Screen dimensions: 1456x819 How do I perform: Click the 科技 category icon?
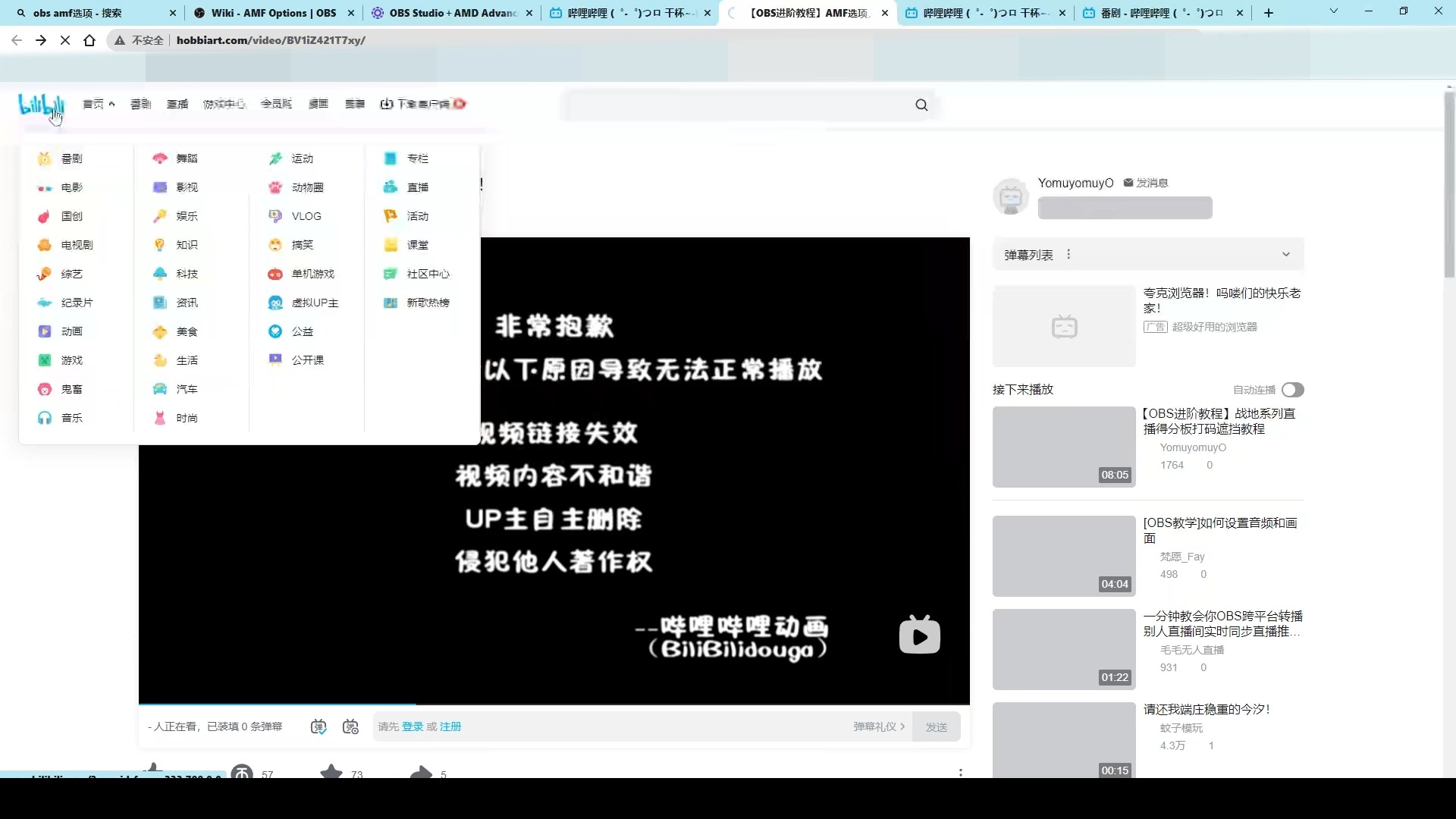point(160,274)
